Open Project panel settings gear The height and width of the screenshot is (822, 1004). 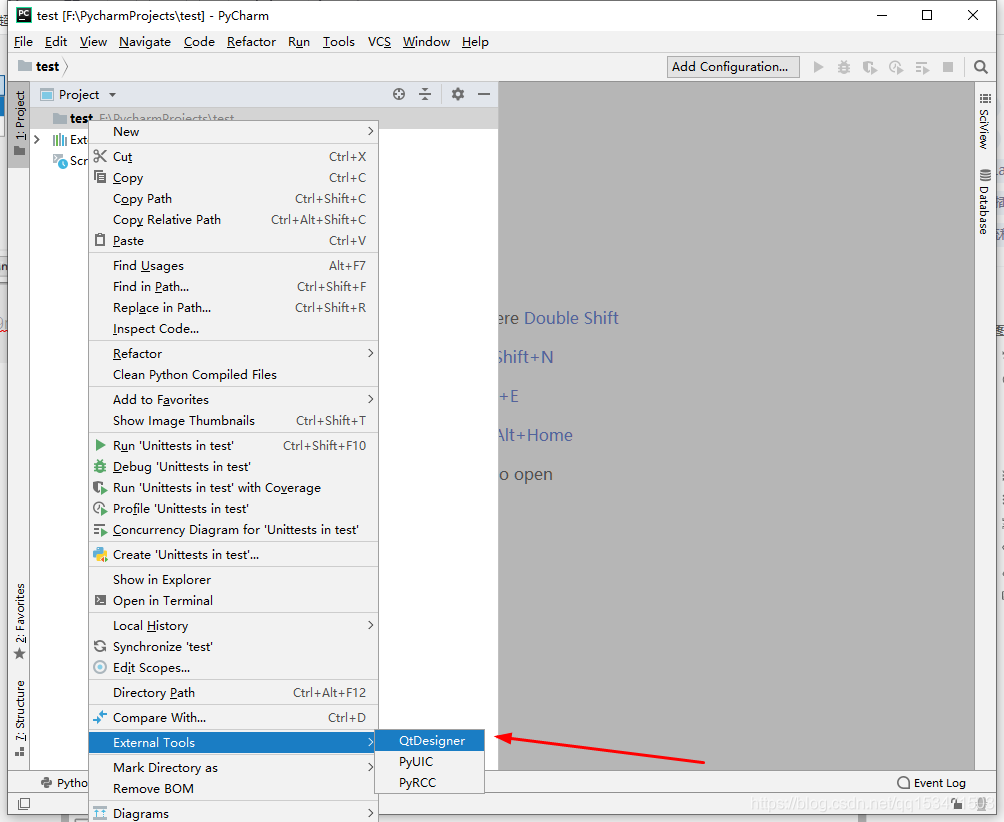click(457, 94)
